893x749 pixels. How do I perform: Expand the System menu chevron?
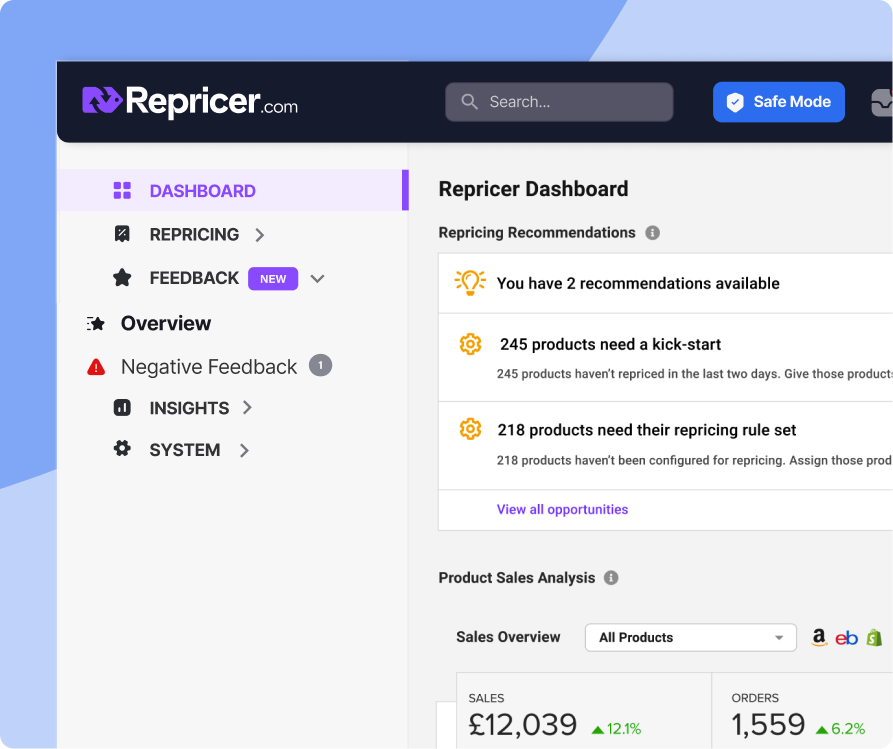point(243,451)
